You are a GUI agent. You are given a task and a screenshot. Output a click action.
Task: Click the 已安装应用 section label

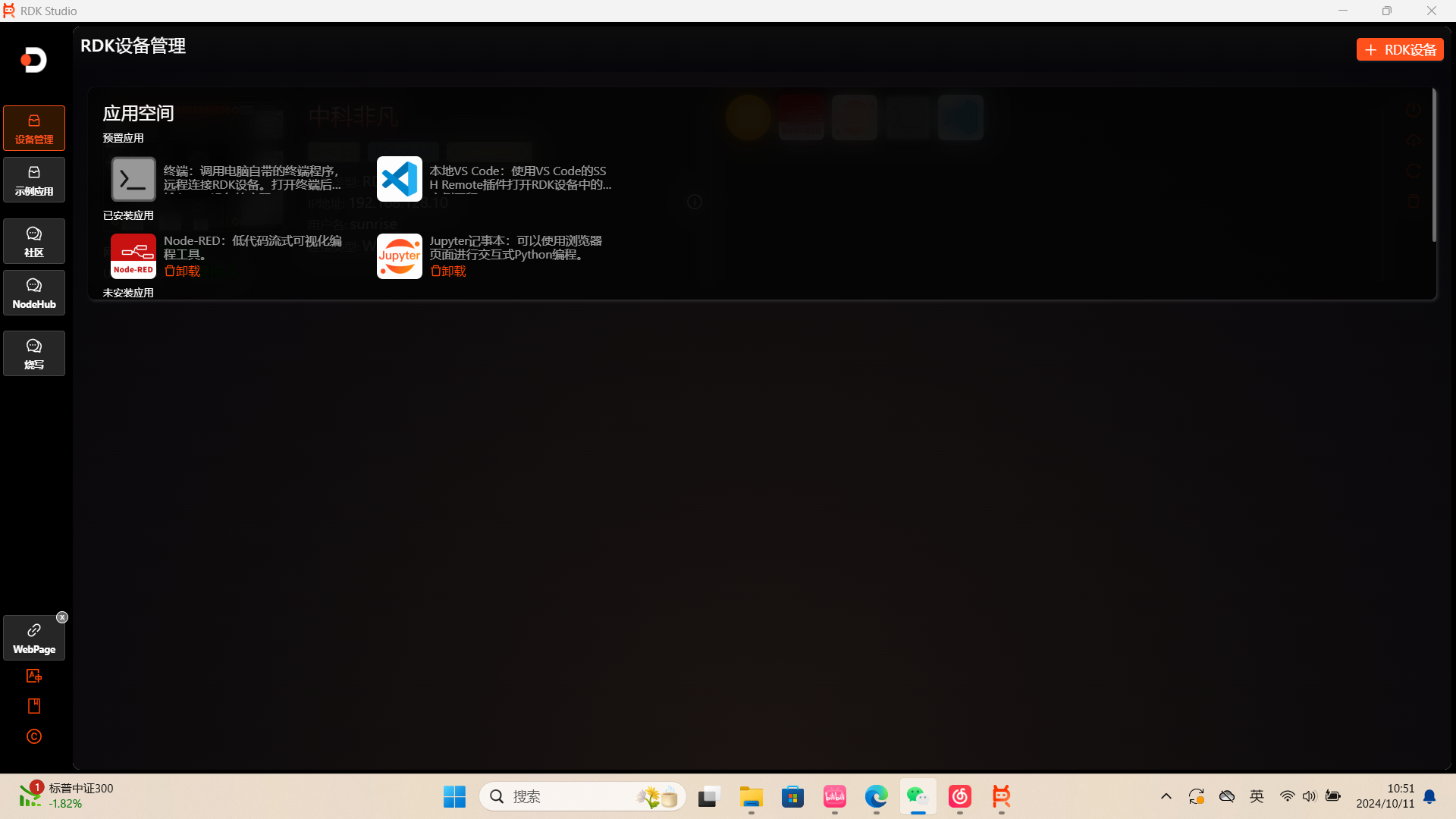(128, 215)
